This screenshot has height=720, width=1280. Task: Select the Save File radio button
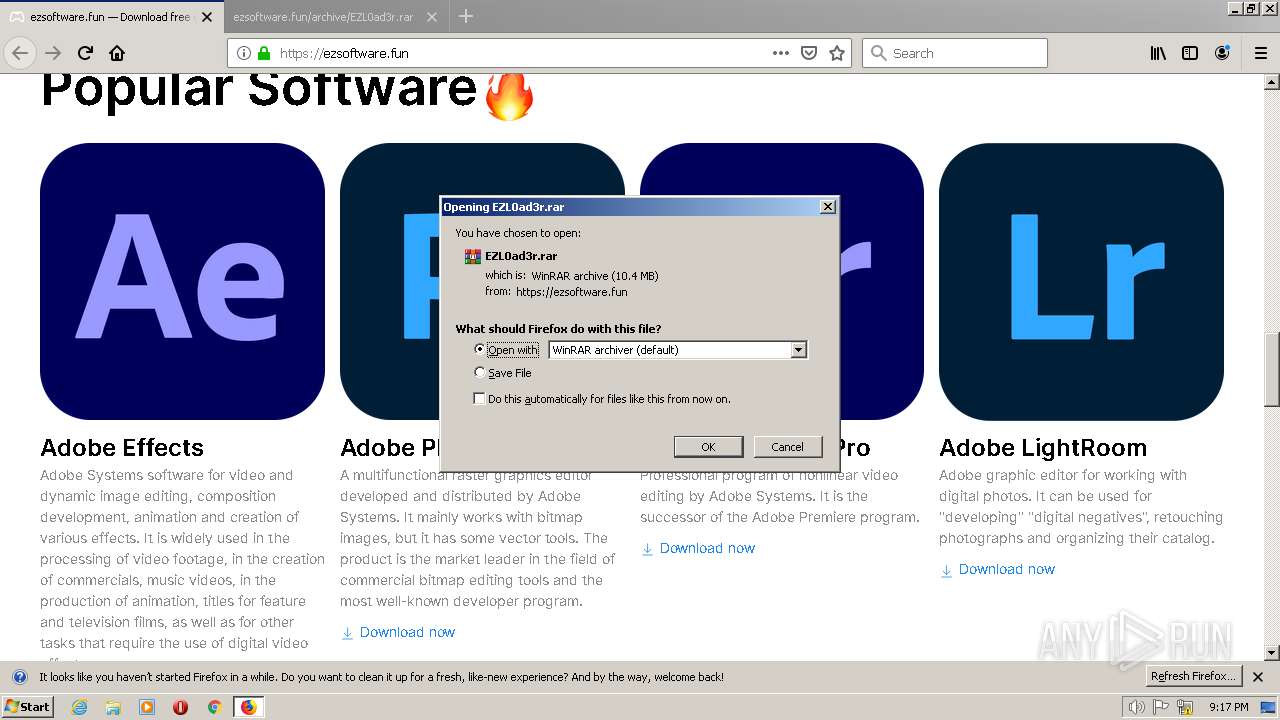(480, 373)
